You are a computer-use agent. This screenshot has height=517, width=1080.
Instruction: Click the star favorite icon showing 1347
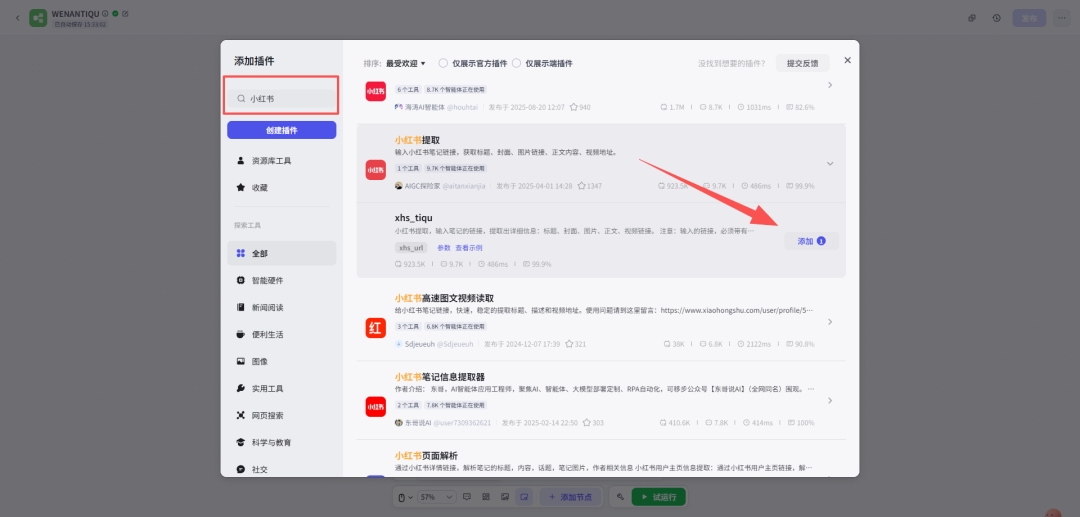tap(581, 186)
